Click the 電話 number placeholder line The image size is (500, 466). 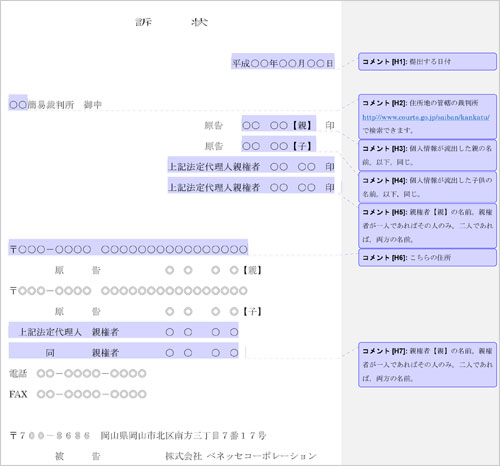click(x=78, y=373)
